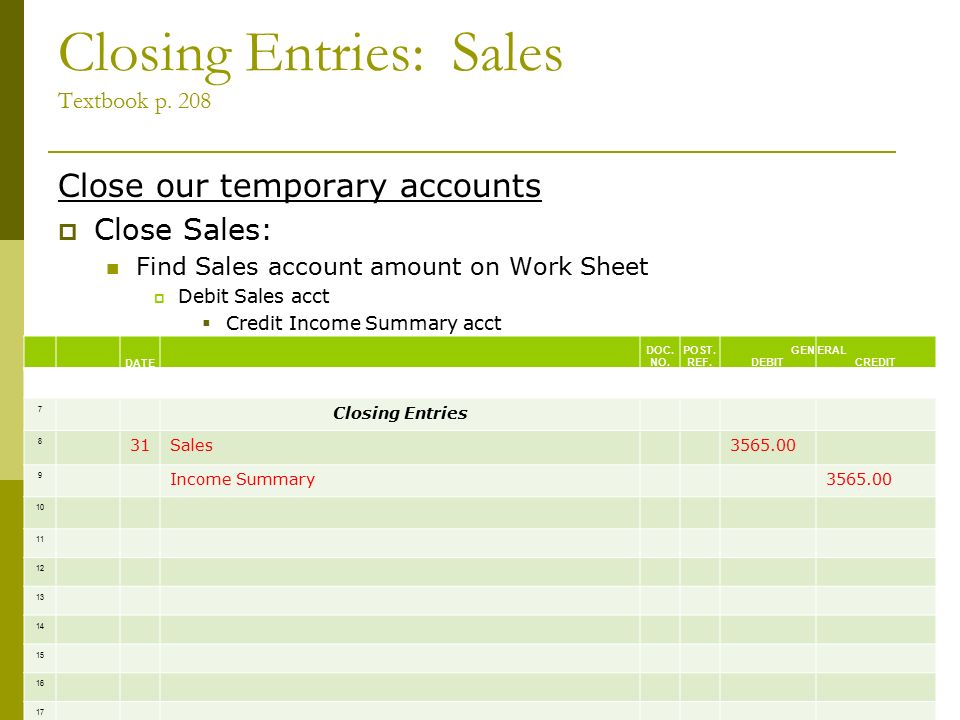The width and height of the screenshot is (960, 720).
Task: Click the date cell showing 31
Action: pos(140,446)
